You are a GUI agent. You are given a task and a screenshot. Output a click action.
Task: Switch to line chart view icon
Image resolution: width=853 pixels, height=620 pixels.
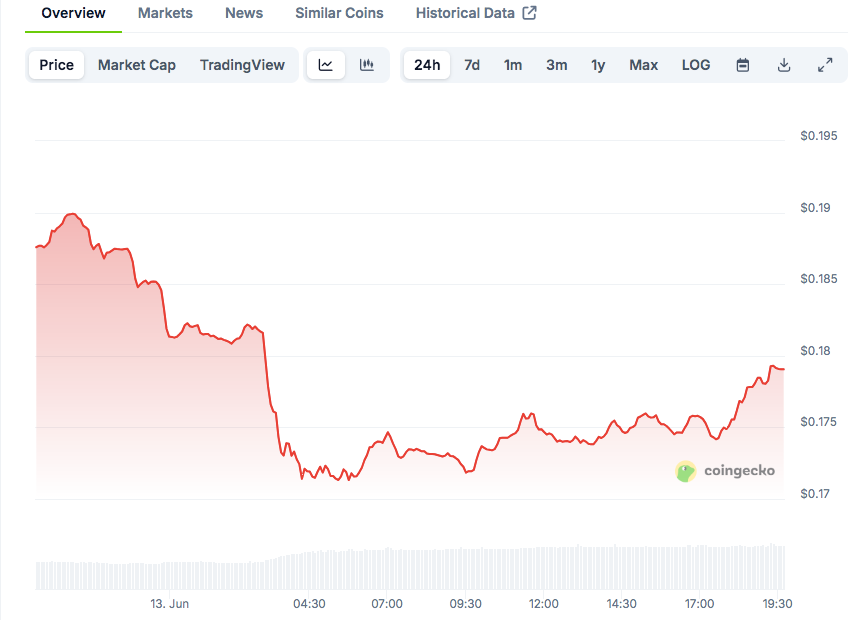tap(326, 65)
